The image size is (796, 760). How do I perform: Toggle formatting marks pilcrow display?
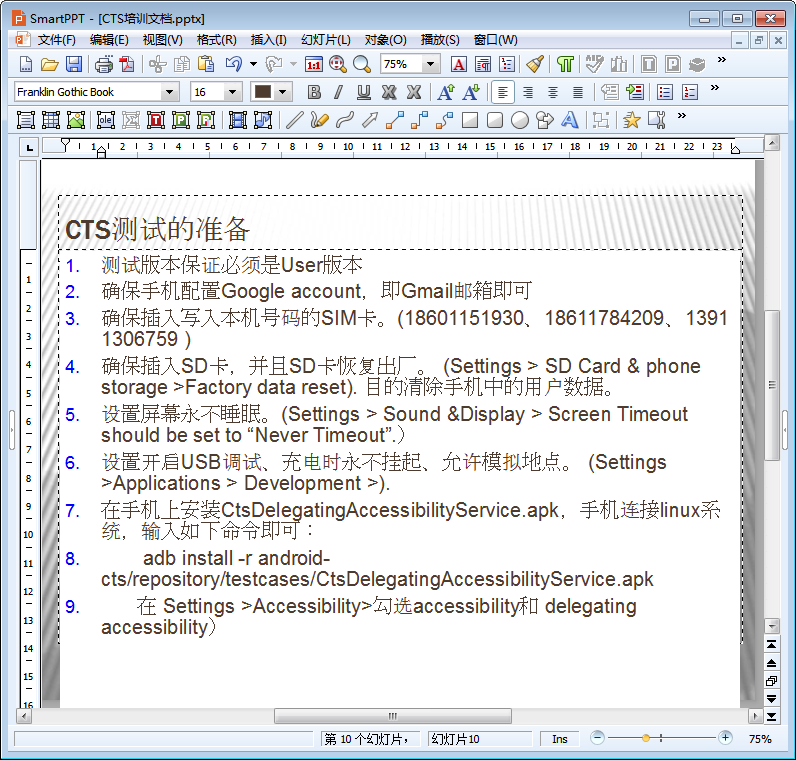pos(565,64)
